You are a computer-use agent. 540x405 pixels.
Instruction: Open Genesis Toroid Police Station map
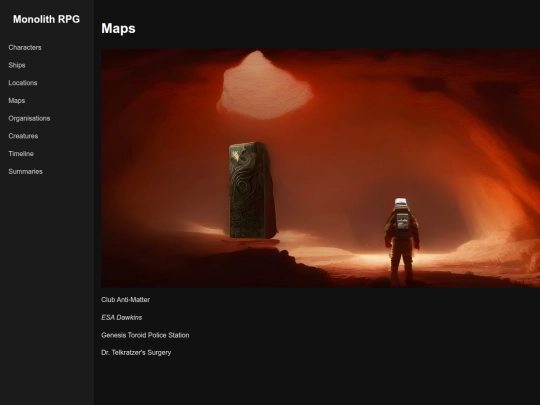pos(145,335)
